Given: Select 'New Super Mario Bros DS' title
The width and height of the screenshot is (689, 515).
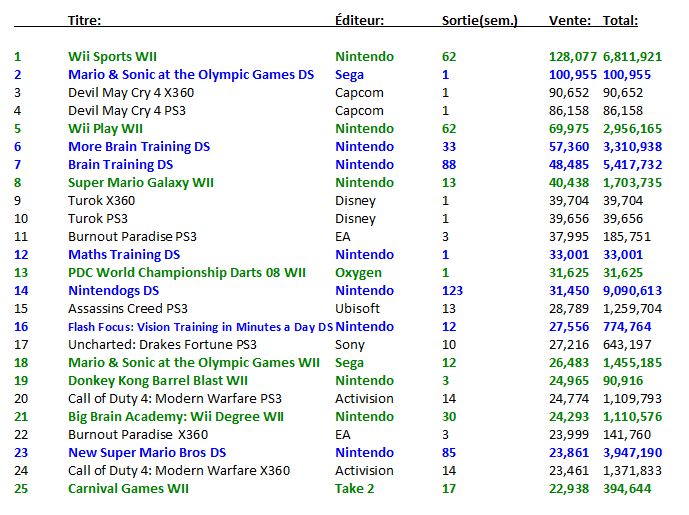Looking at the screenshot, I should [x=147, y=453].
